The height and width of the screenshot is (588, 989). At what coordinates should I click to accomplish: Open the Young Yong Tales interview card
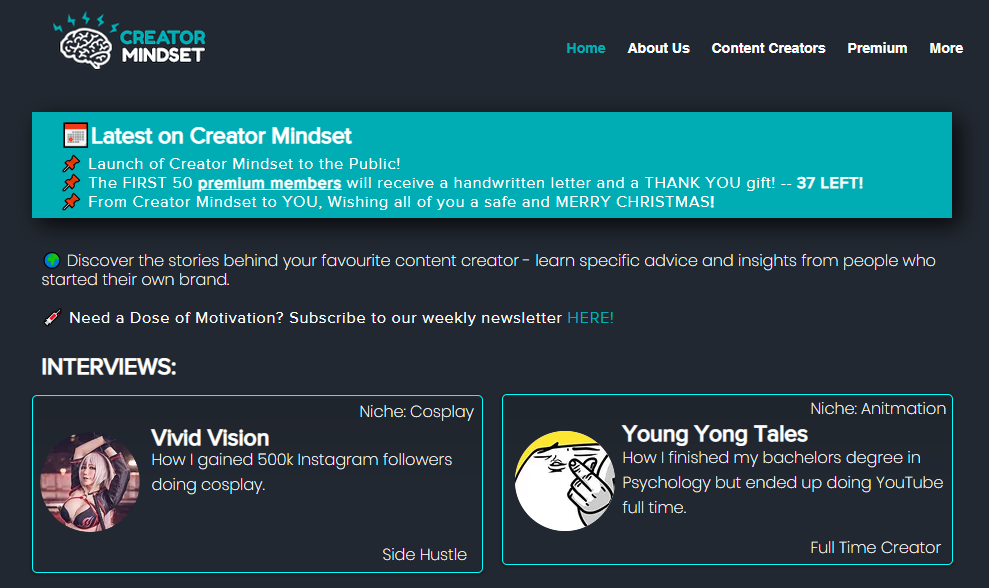[728, 483]
